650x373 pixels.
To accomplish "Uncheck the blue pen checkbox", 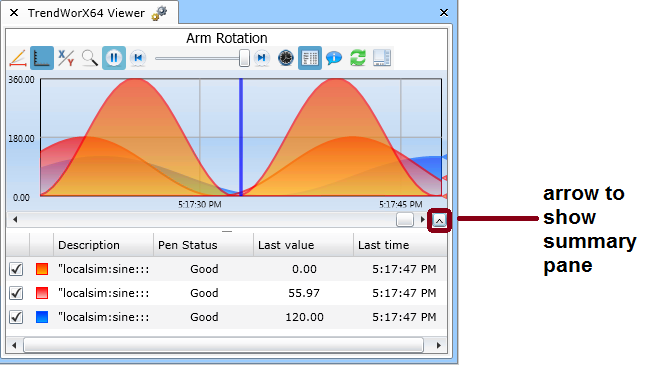I will 16,317.
